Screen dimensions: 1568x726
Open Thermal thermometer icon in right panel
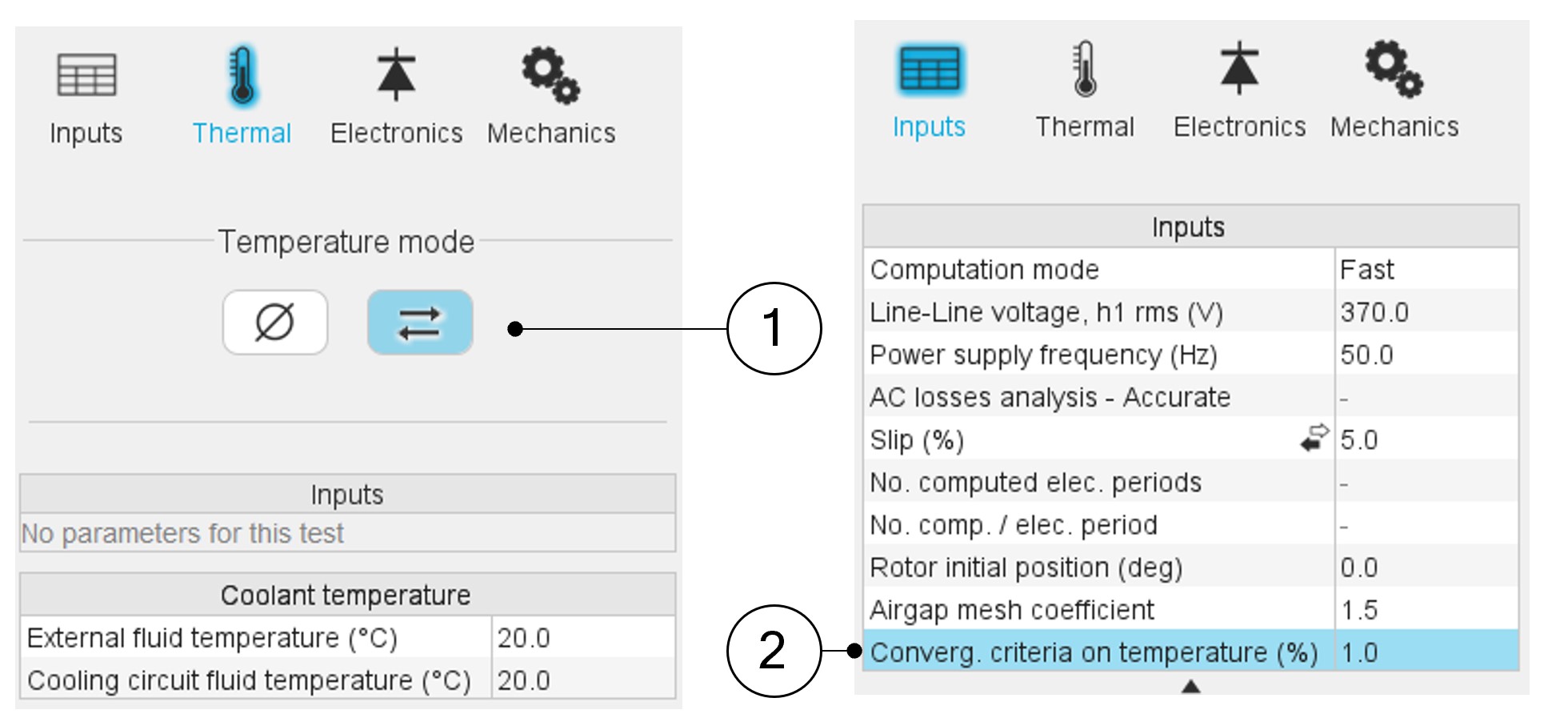pyautogui.click(x=1085, y=70)
